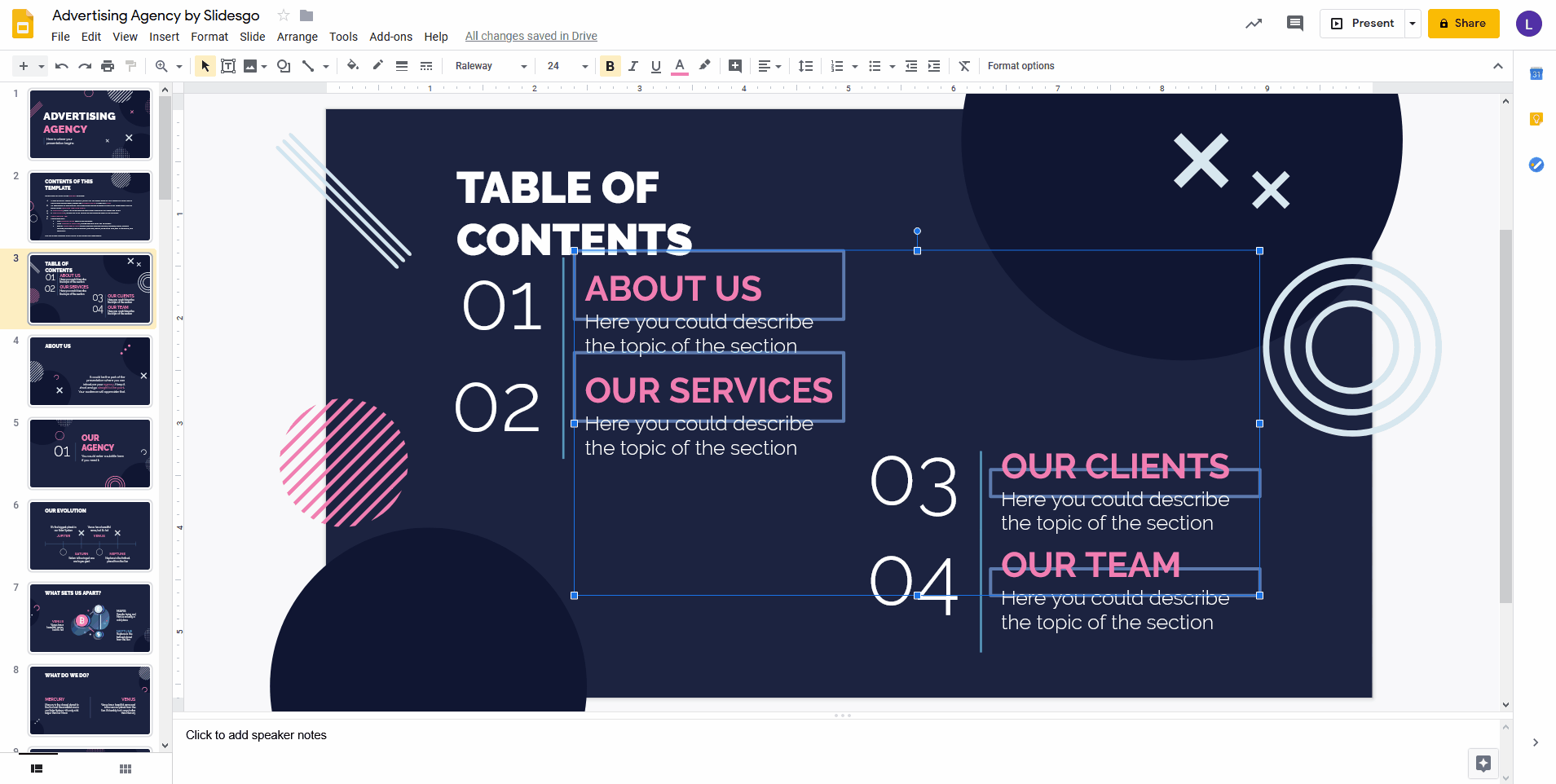Open the Border color pencil

coord(377,66)
